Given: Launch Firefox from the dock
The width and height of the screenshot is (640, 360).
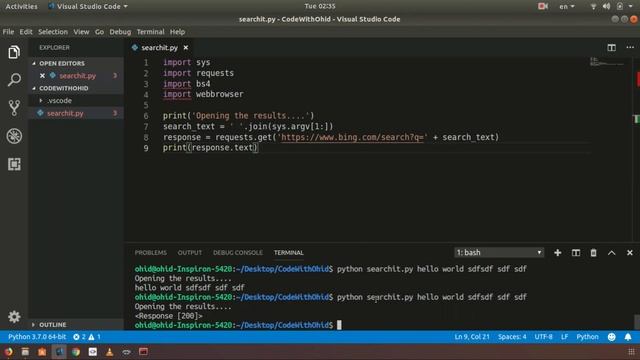Looking at the screenshot, I should [8, 351].
